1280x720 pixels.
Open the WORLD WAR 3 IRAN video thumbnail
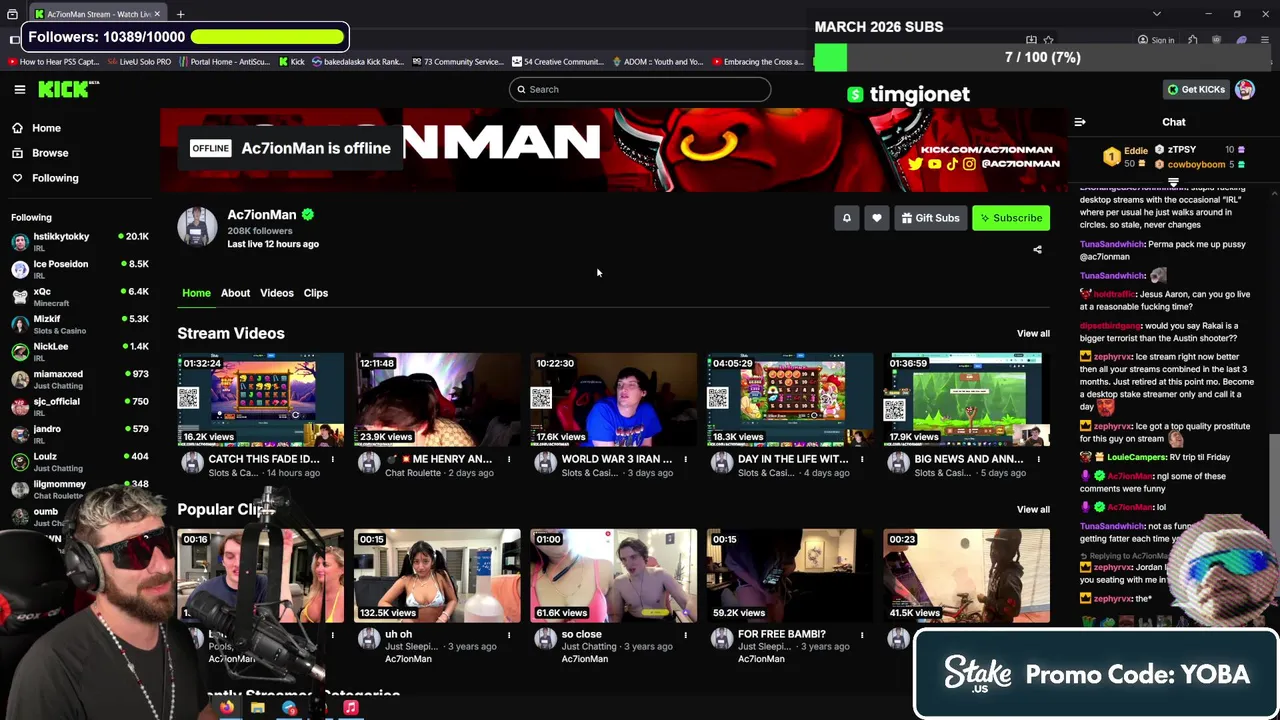tap(613, 399)
